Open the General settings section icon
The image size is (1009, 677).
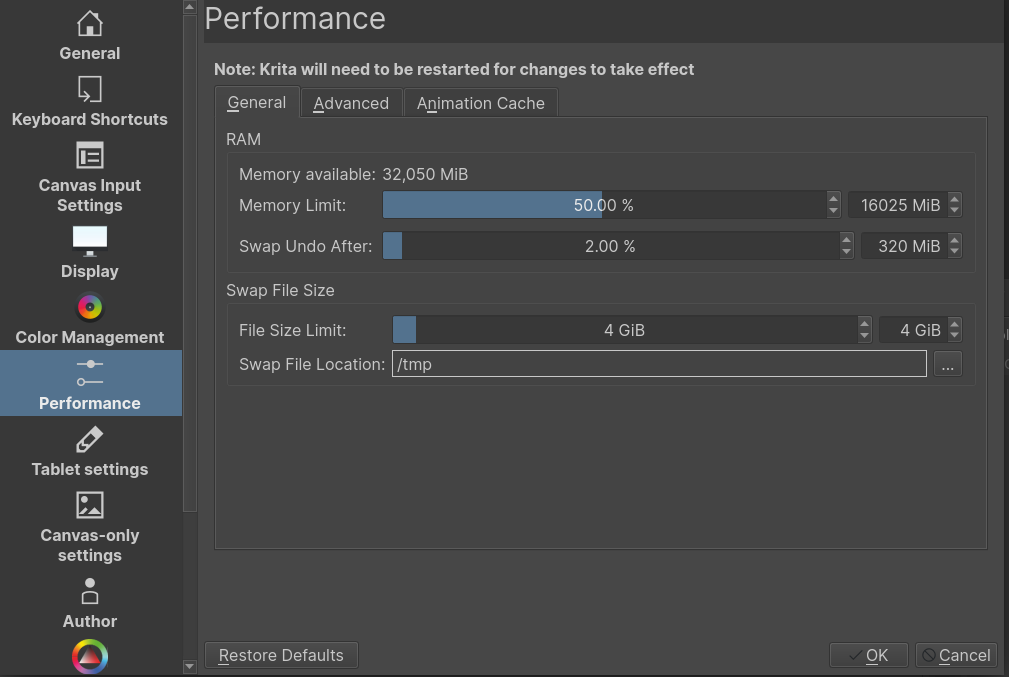(90, 24)
